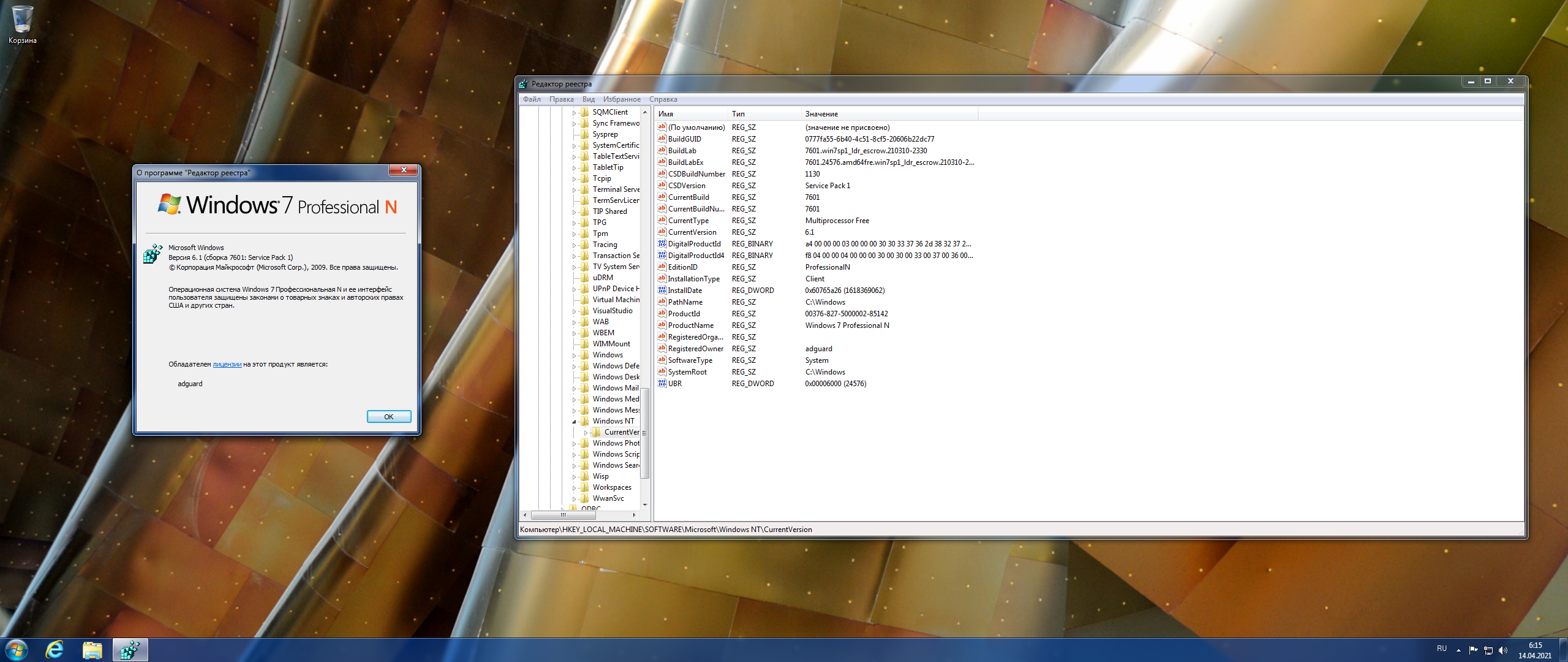
Task: Expand the Wisp tree node
Action: coord(574,477)
